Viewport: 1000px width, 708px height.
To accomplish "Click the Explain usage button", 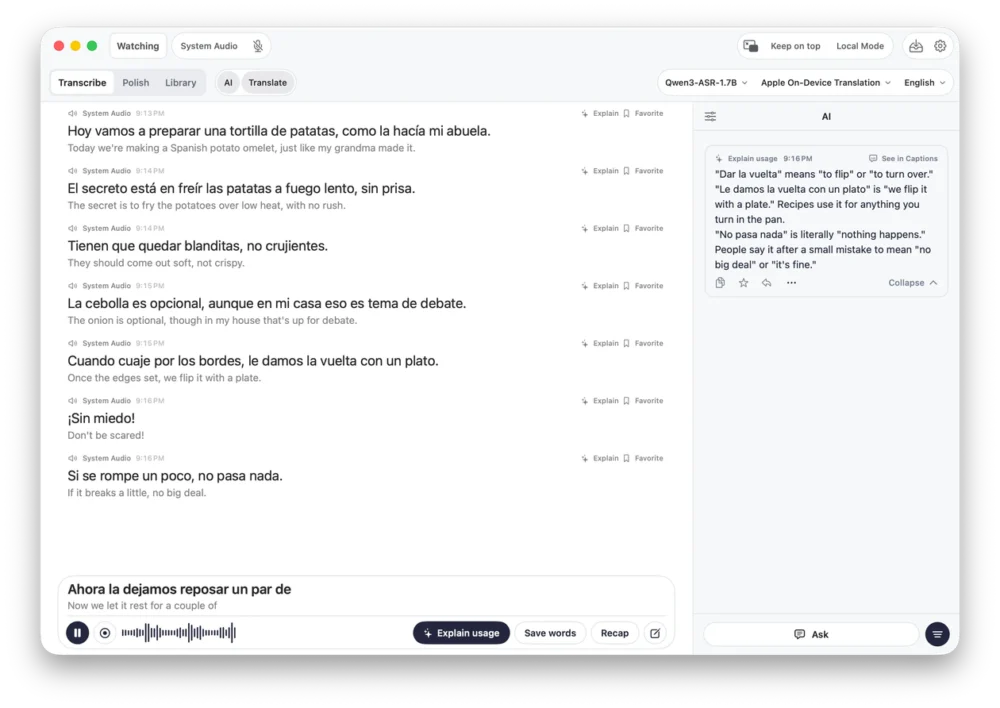I will tap(461, 633).
